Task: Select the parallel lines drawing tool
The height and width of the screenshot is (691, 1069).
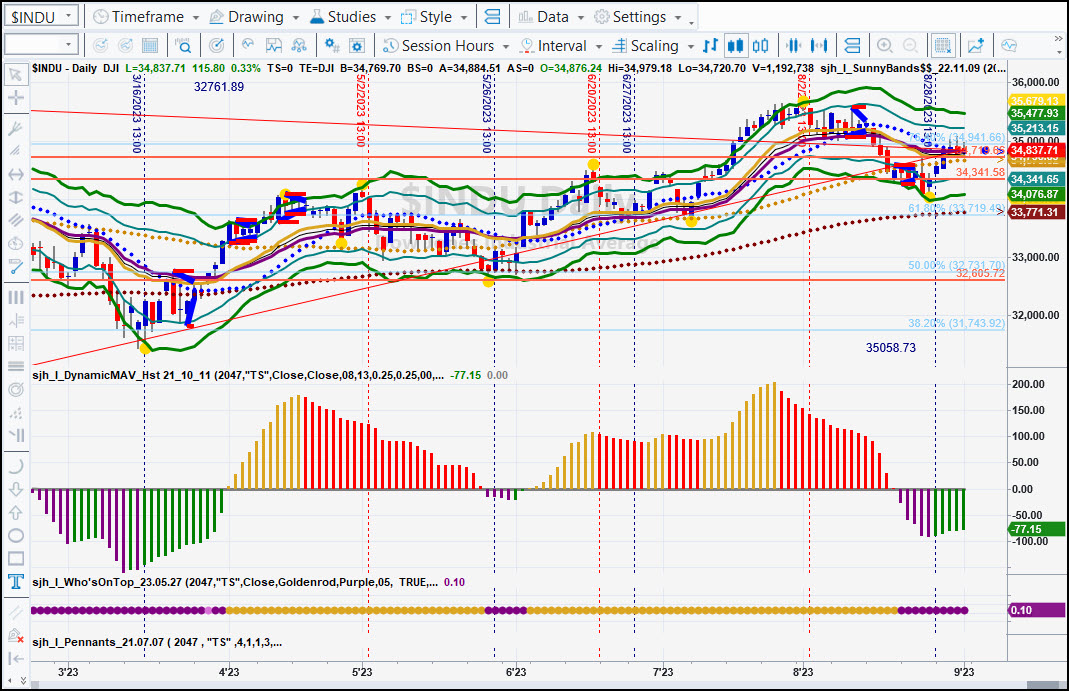Action: pyautogui.click(x=15, y=220)
